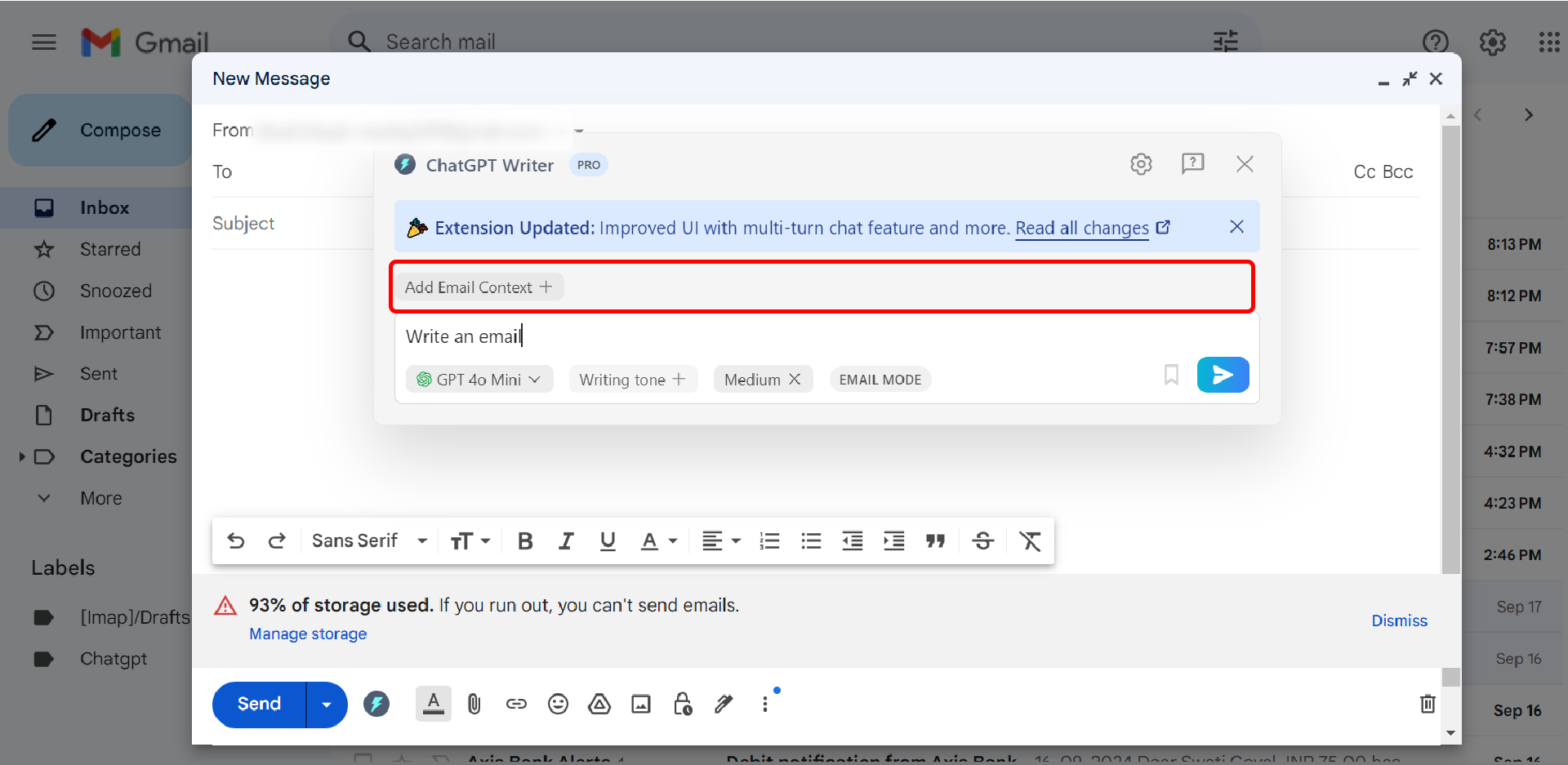
Task: Toggle strikethrough formatting
Action: (x=983, y=540)
